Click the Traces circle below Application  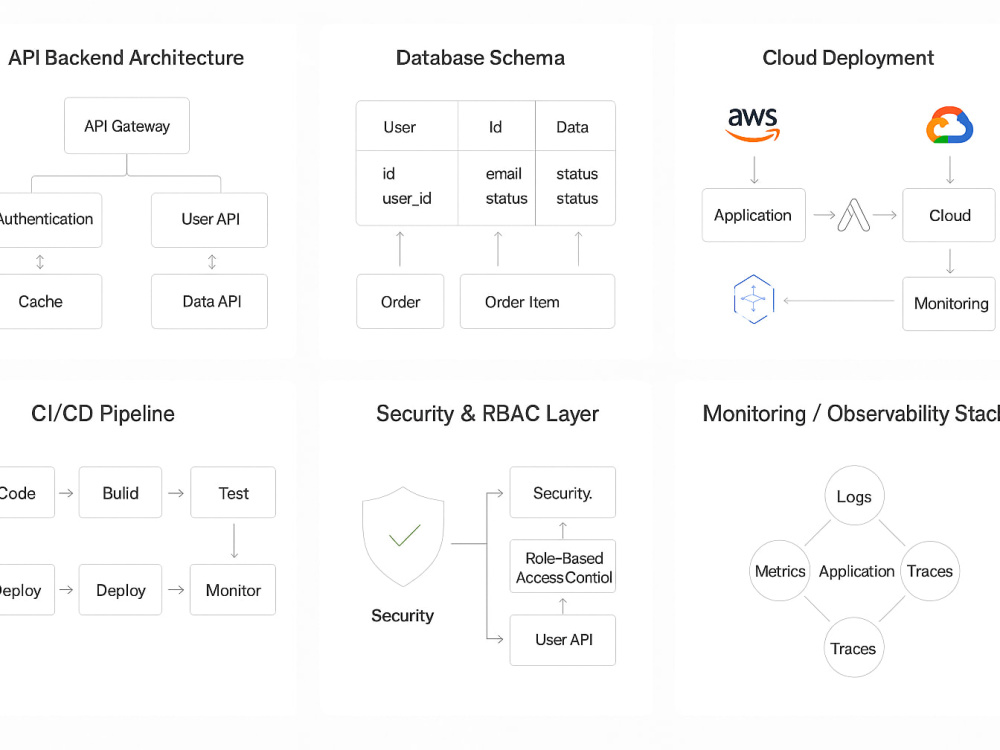click(x=853, y=647)
